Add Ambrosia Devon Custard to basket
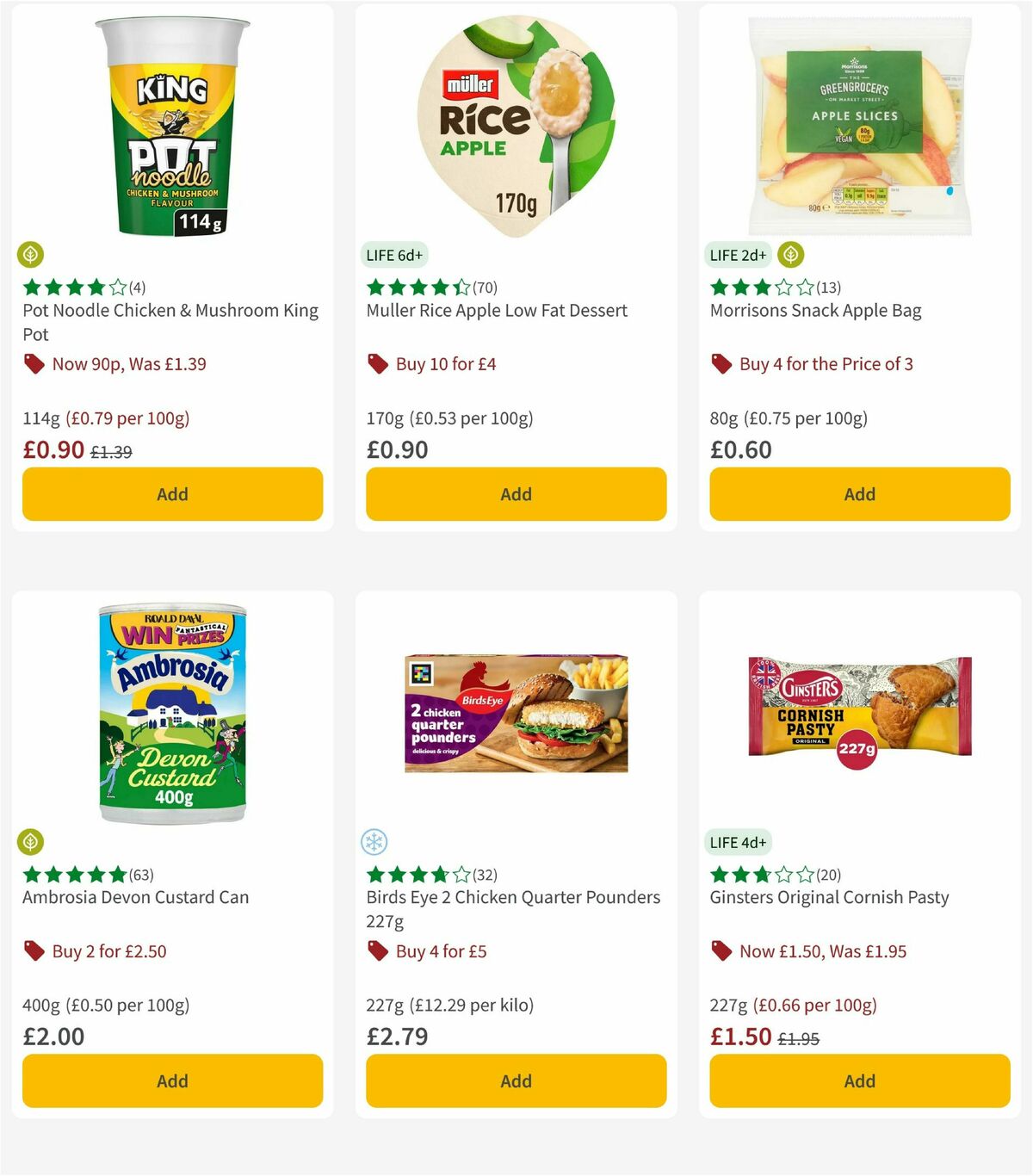The width and height of the screenshot is (1033, 1176). (x=171, y=1080)
